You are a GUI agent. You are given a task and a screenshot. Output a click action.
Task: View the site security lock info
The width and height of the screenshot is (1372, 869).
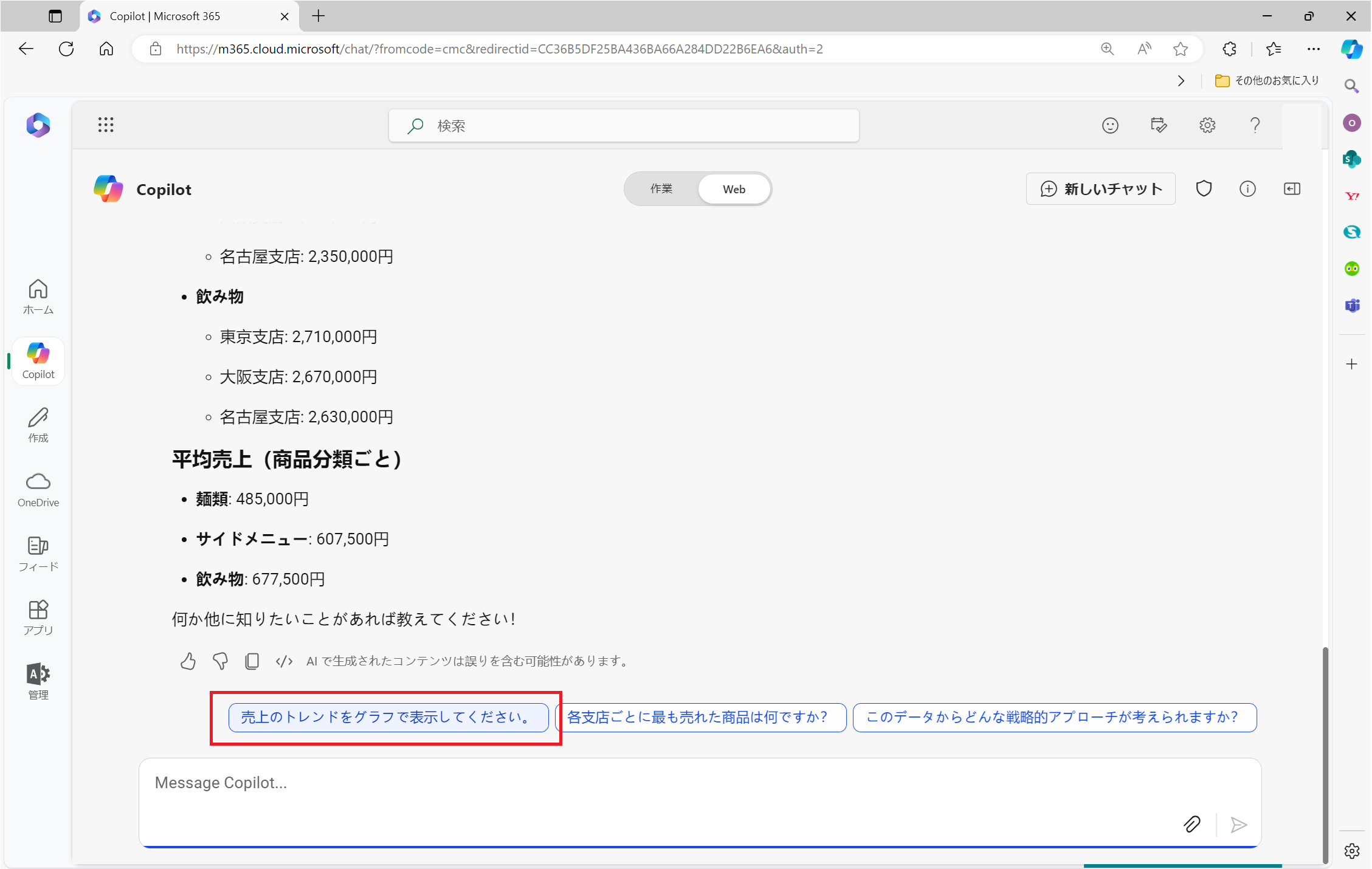point(156,49)
